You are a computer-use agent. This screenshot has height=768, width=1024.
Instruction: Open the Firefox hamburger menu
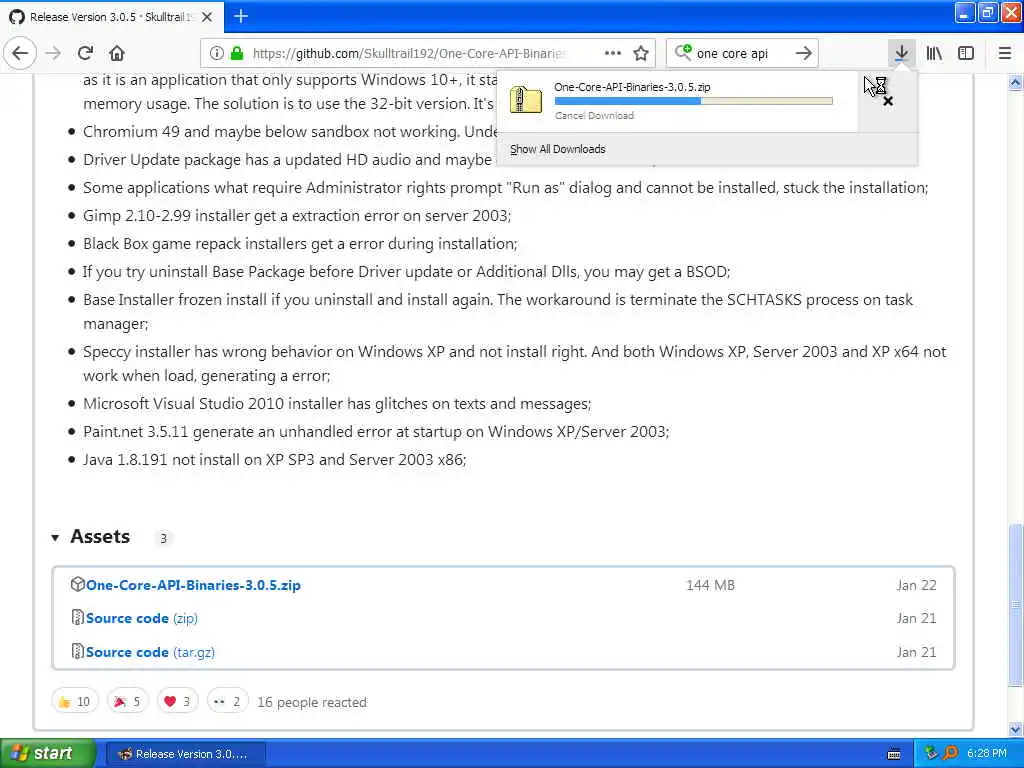pyautogui.click(x=1005, y=53)
